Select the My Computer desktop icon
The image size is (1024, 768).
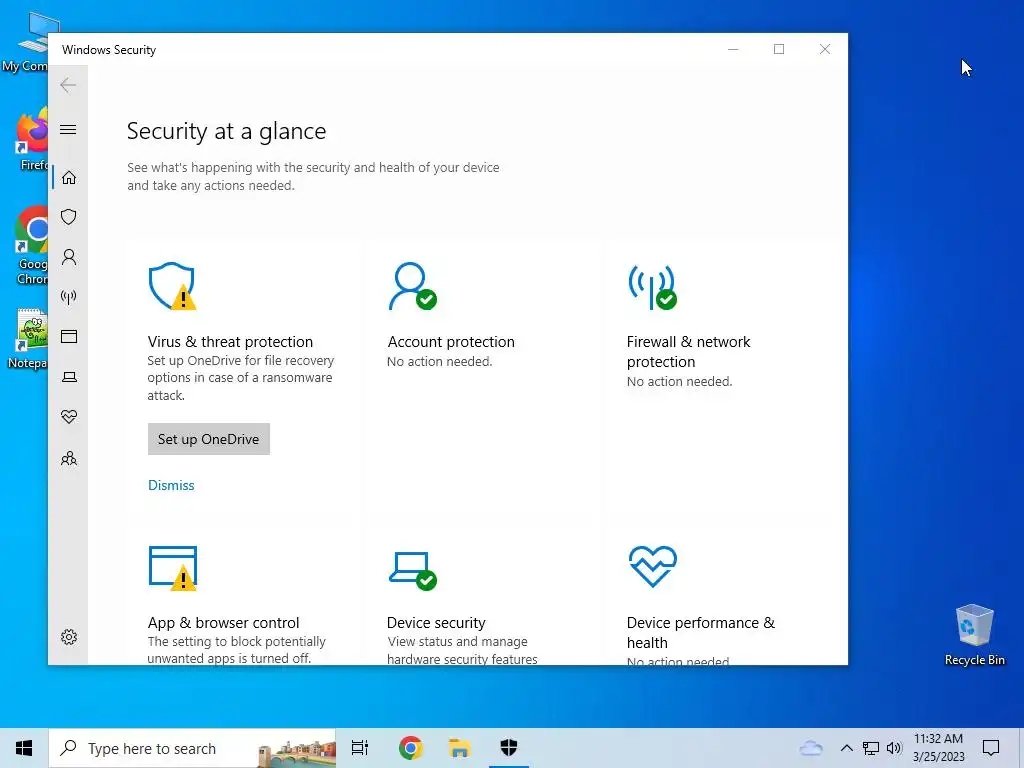(x=29, y=42)
